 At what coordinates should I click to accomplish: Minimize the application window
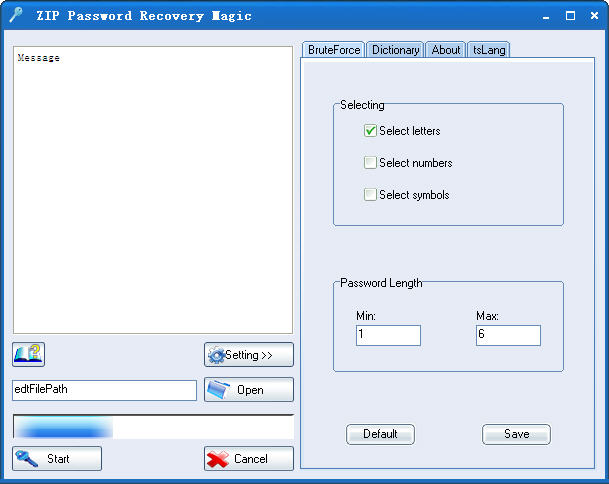[x=546, y=16]
